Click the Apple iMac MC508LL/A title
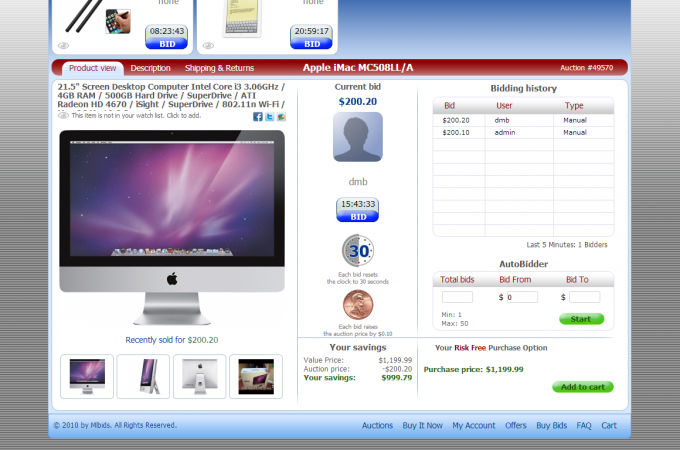Screen dimensions: 680x450 358,68
